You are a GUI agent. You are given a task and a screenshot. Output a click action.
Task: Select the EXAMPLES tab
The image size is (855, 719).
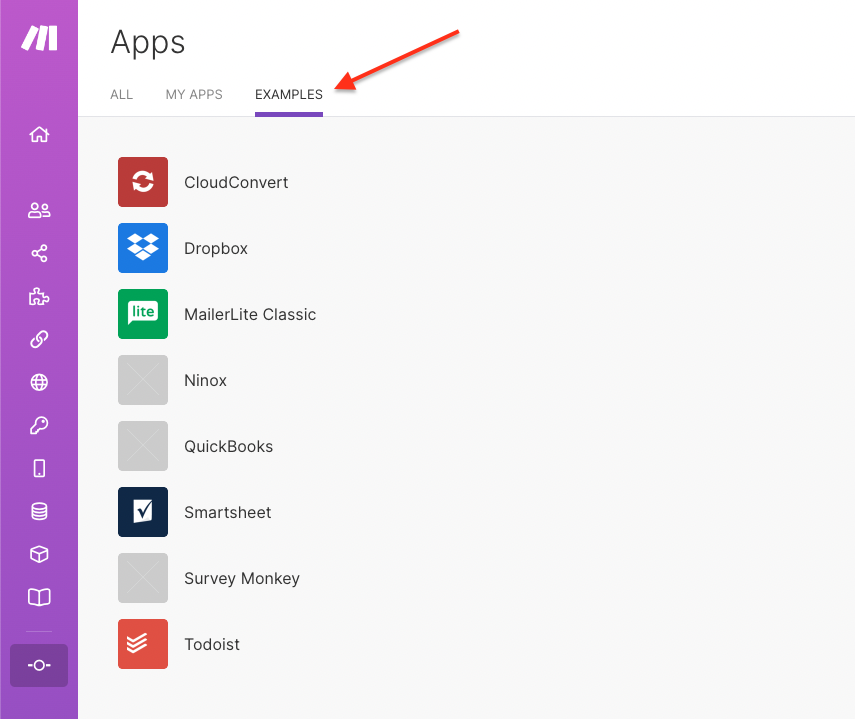pos(289,94)
